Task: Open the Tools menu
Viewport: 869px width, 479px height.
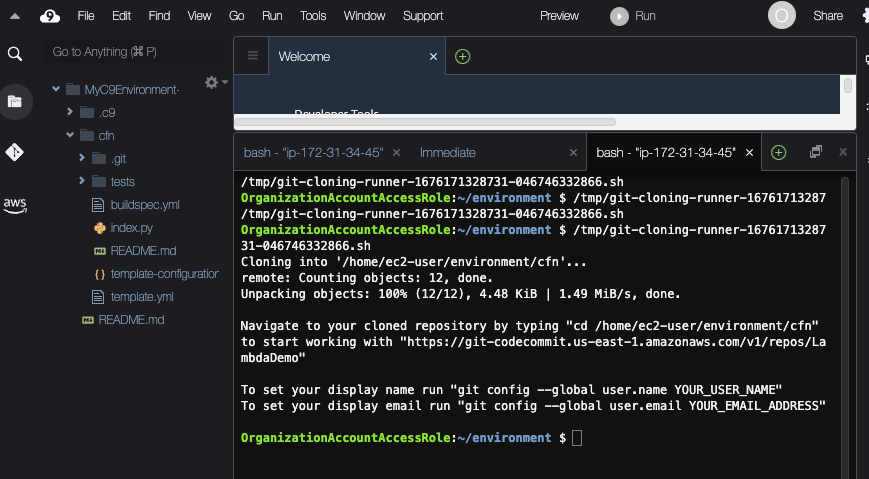Action: [313, 16]
